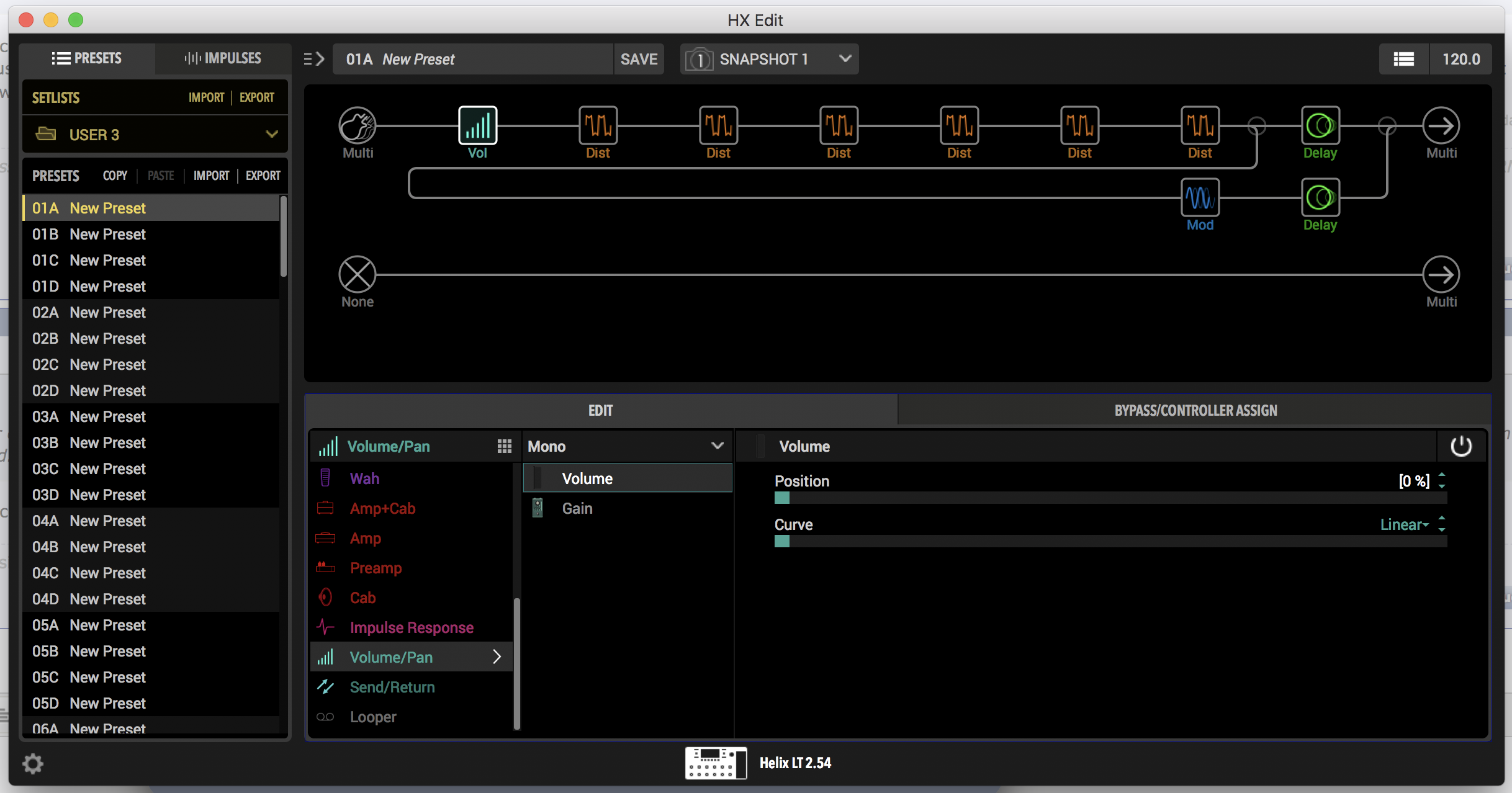Viewport: 1512px width, 793px height.
Task: Choose the Amp+Cab category
Action: (x=411, y=508)
